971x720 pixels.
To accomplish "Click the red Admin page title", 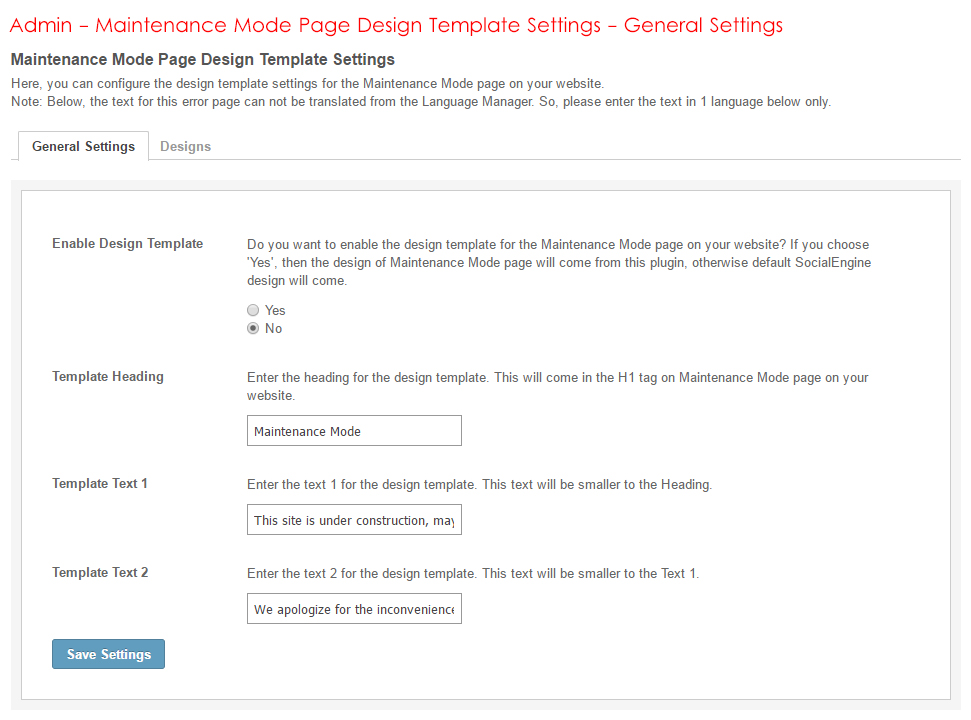I will [x=396, y=25].
